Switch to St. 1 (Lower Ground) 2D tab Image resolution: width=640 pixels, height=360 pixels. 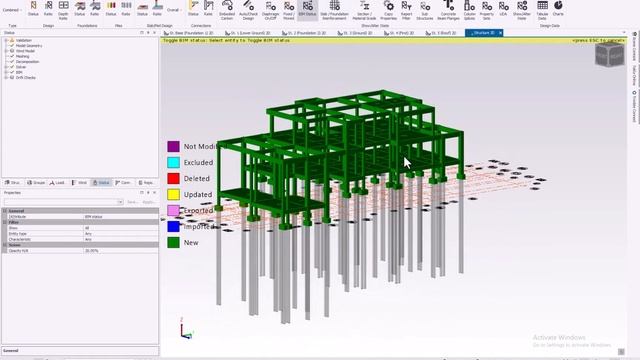click(247, 33)
